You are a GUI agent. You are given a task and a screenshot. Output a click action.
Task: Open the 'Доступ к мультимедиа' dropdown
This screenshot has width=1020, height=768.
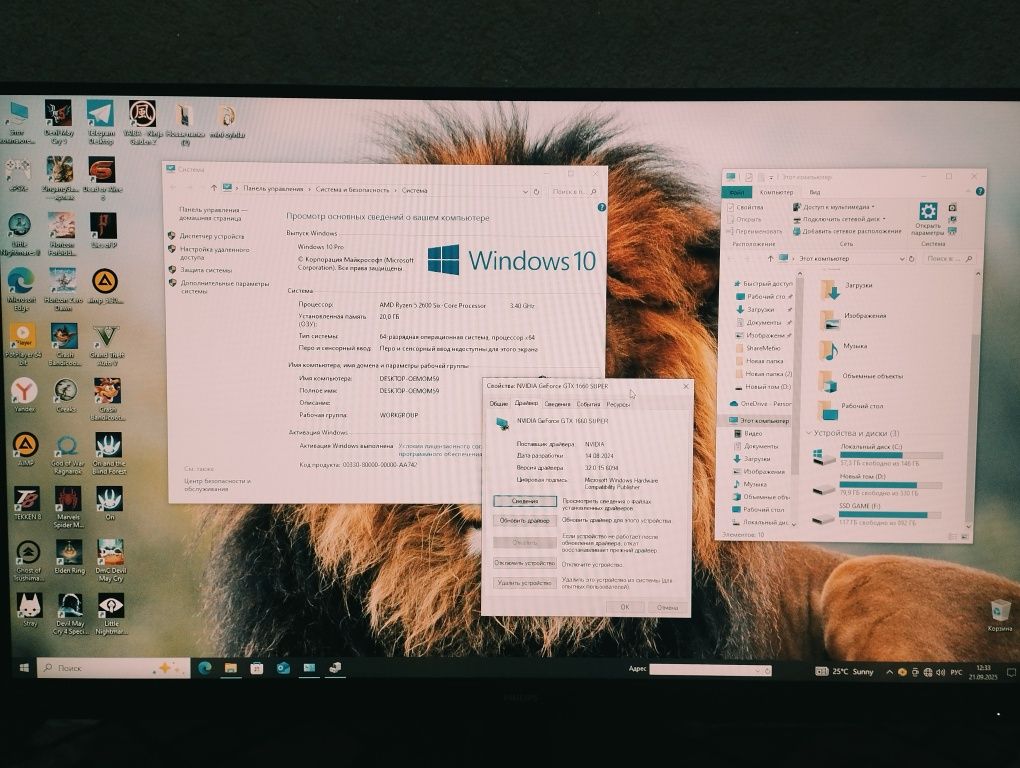834,207
